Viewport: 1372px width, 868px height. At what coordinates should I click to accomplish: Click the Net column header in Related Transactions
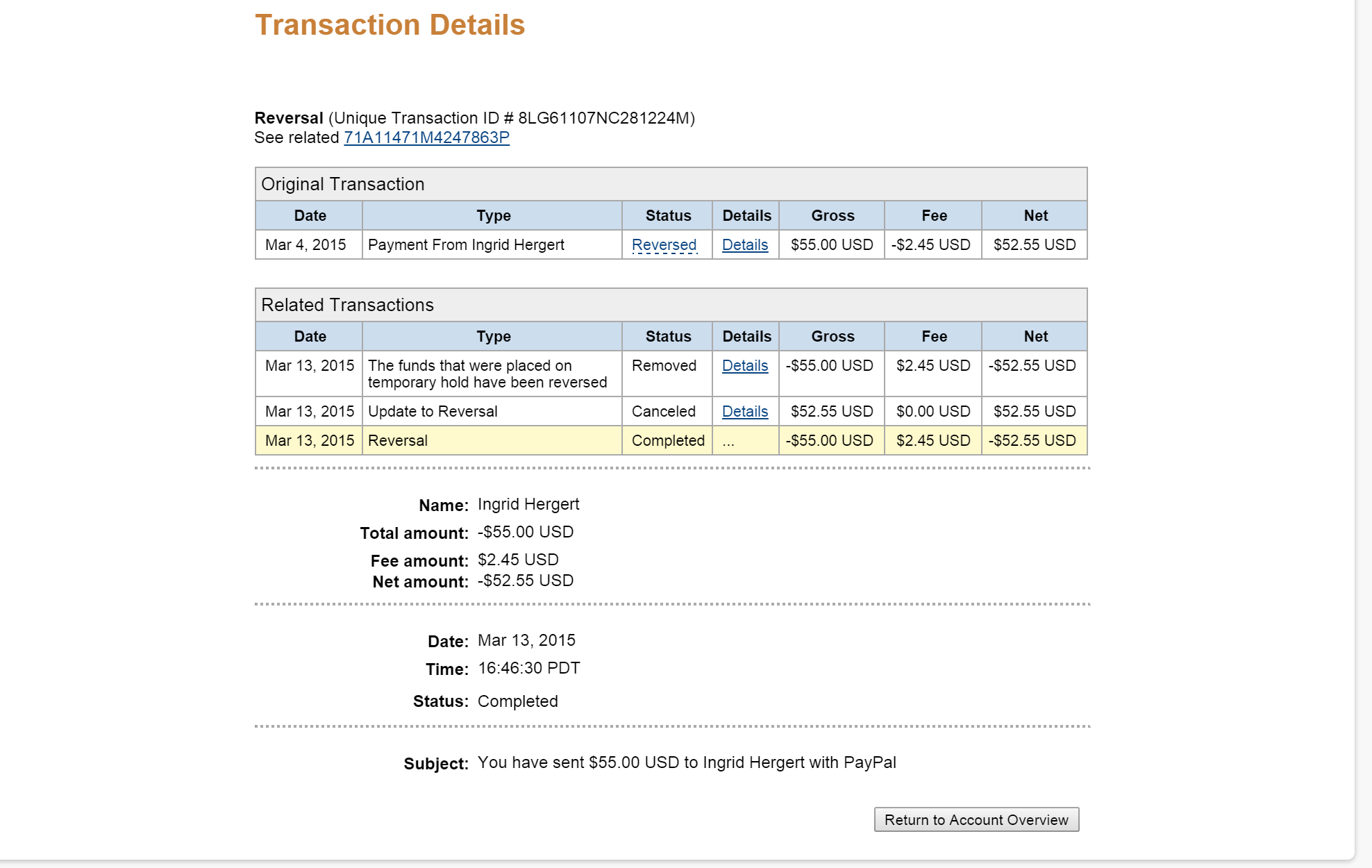[x=1035, y=337]
